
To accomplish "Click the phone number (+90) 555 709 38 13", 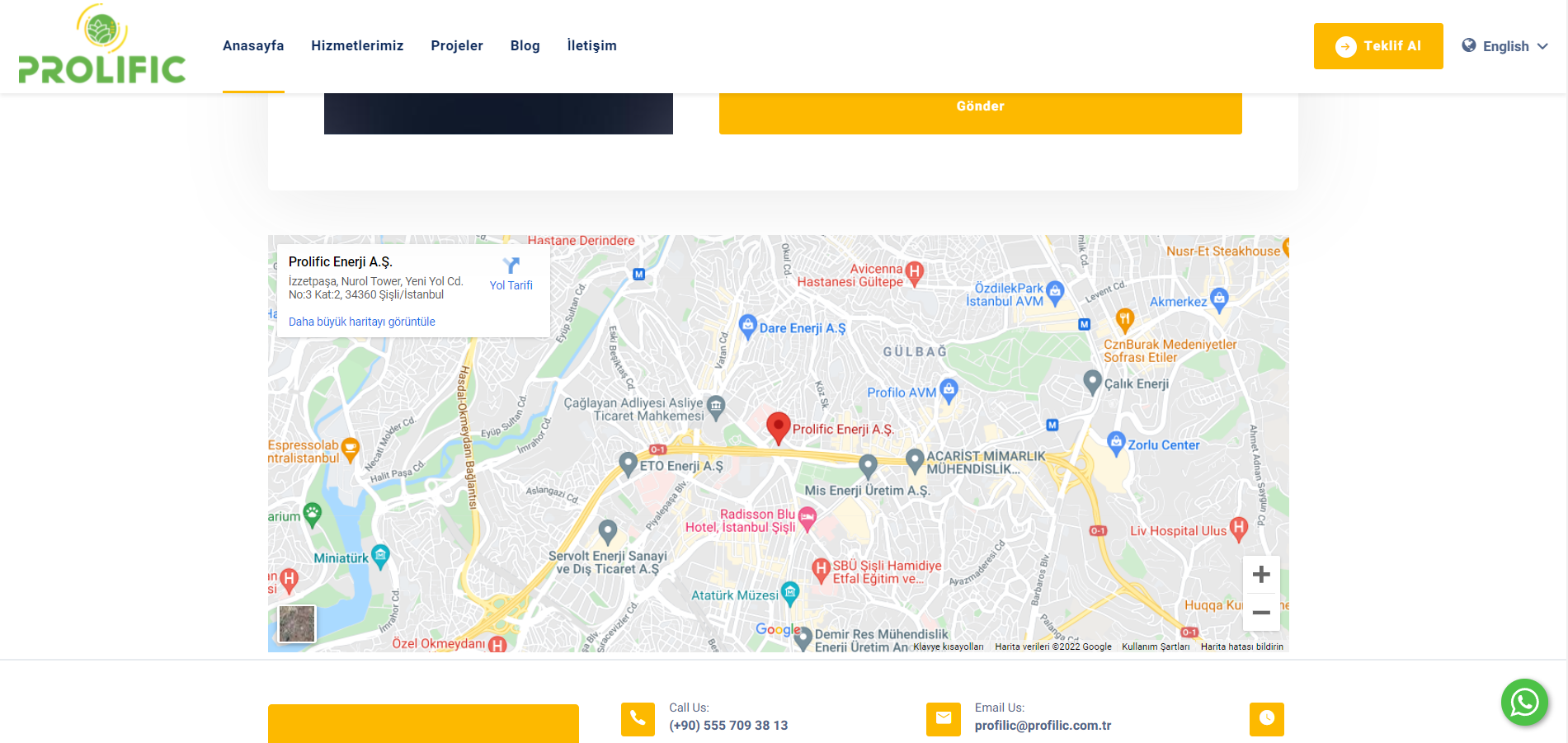I will pos(728,726).
